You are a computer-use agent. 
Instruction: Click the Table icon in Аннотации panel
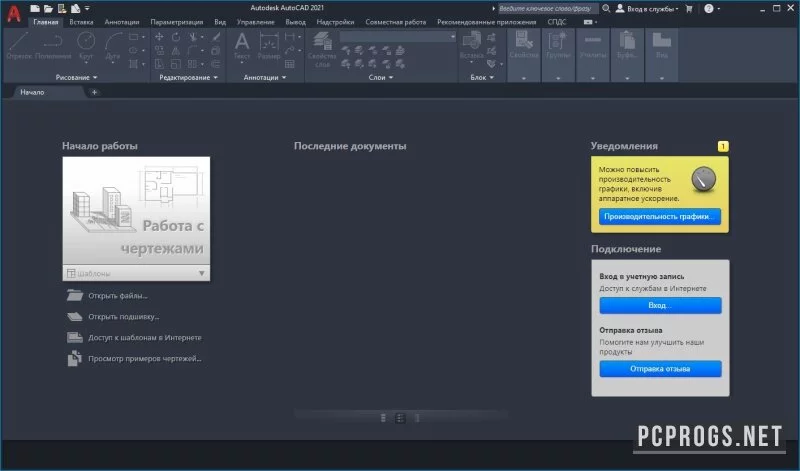pyautogui.click(x=290, y=64)
